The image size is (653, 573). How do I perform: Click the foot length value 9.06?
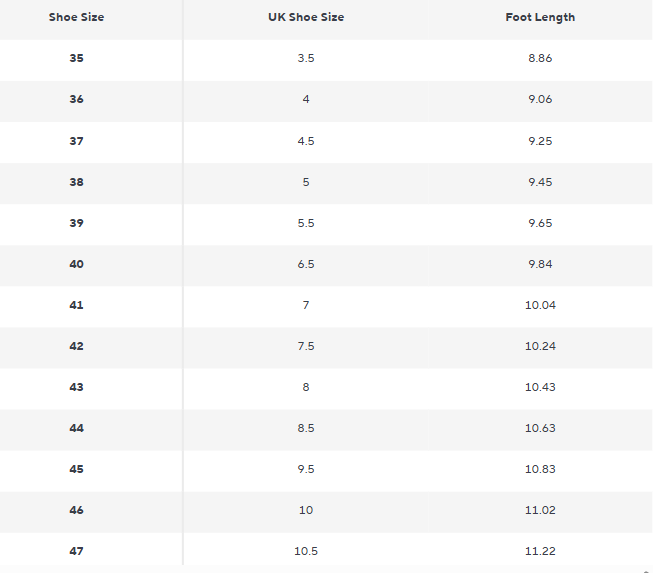click(540, 100)
